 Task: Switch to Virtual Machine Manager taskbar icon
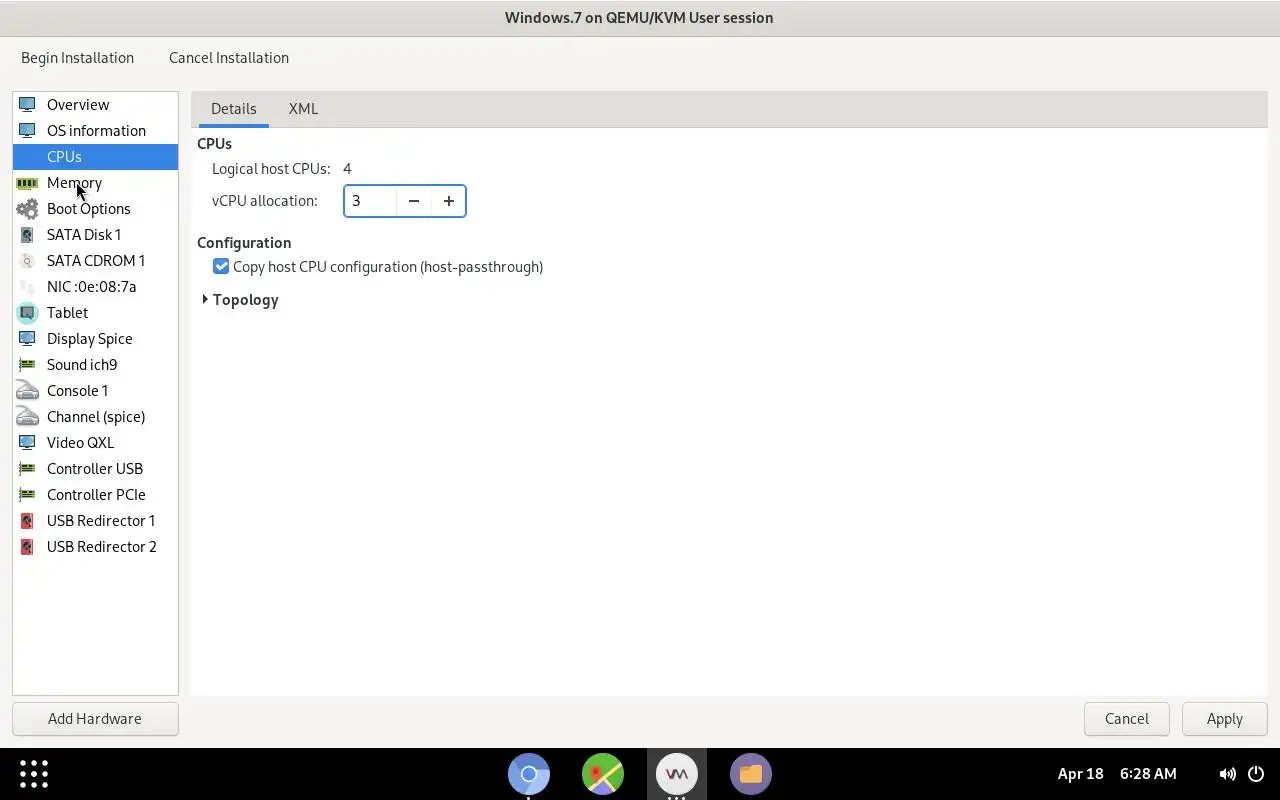coord(677,774)
